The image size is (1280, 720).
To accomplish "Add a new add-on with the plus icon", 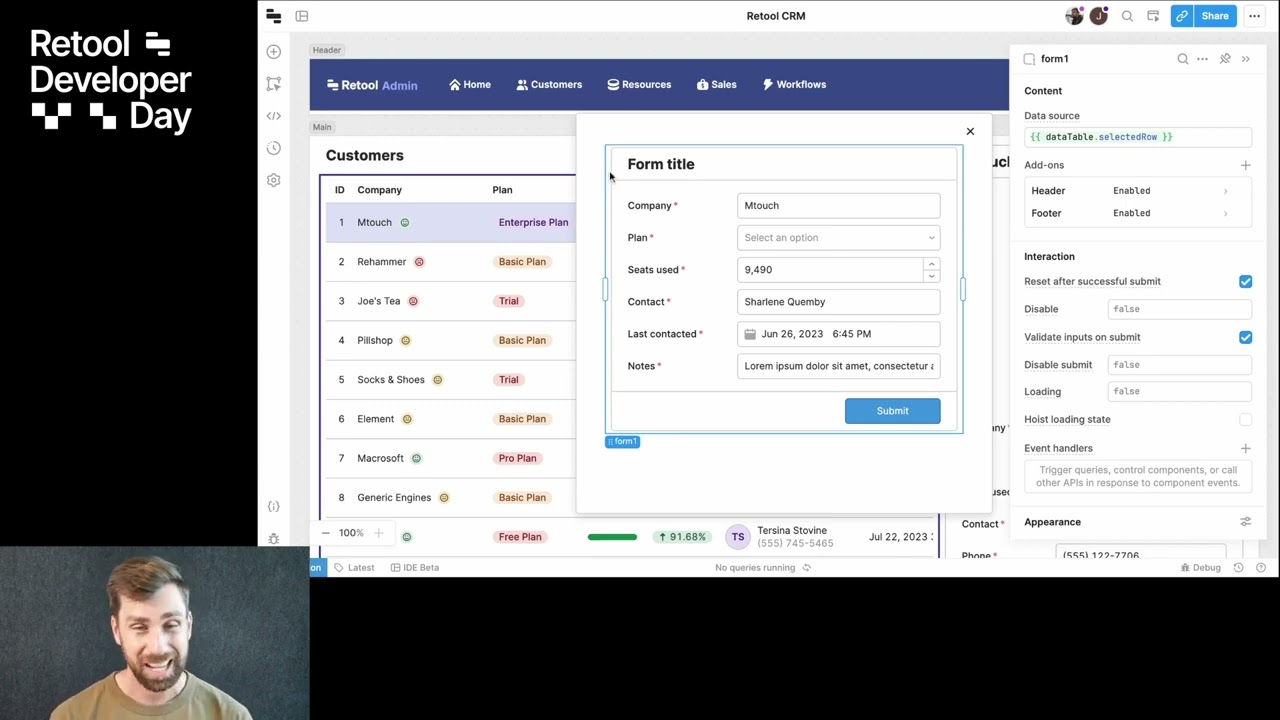I will [1245, 165].
